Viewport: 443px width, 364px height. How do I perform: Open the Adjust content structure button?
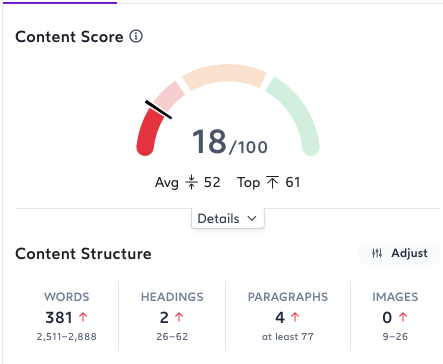399,253
